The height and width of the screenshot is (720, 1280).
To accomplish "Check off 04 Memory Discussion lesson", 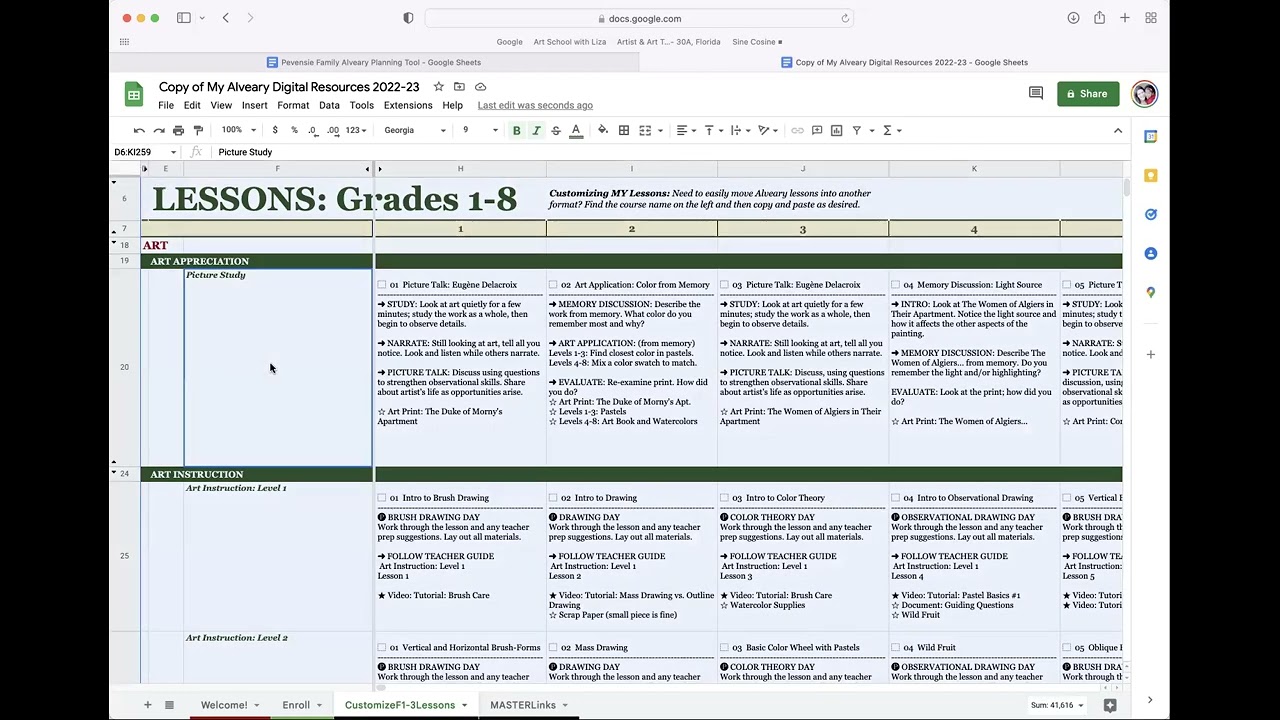I will [895, 285].
